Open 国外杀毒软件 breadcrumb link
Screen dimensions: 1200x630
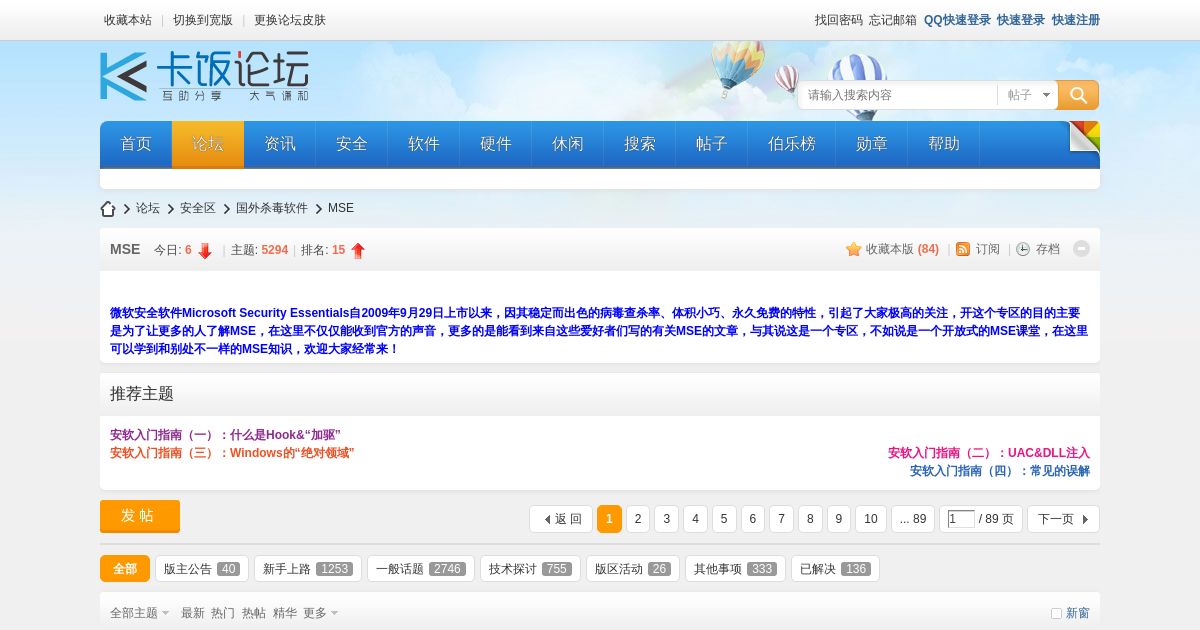coord(272,208)
